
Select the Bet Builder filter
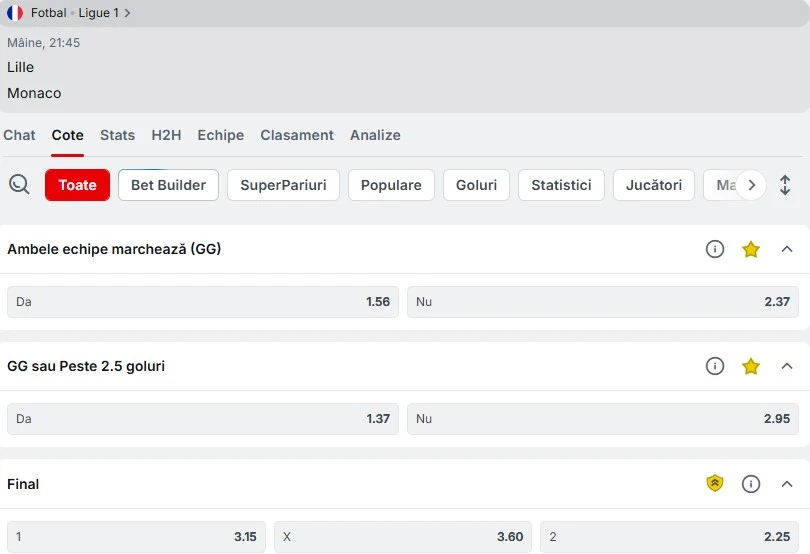(168, 185)
